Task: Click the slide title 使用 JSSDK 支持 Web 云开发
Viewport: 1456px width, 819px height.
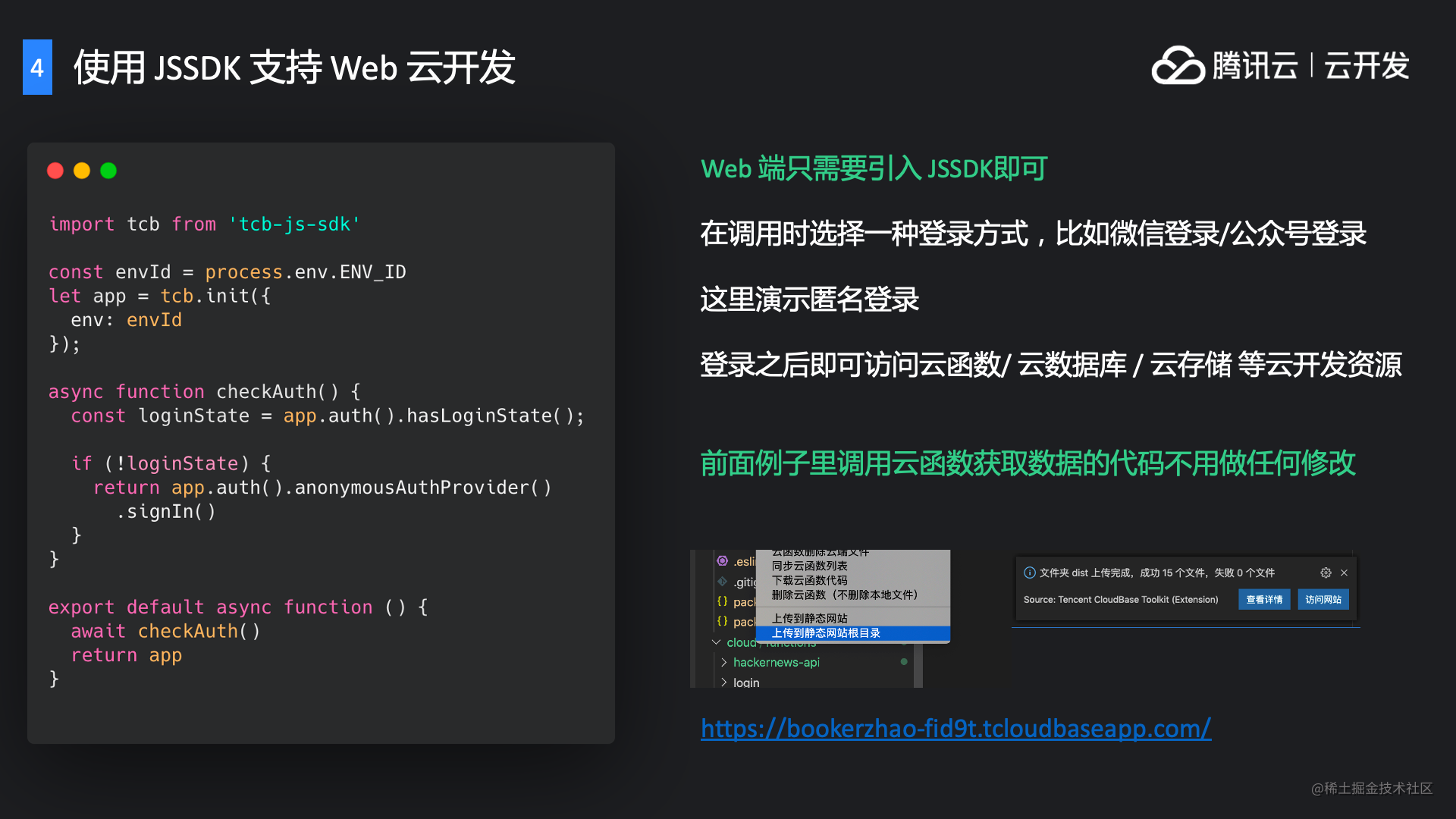Action: click(x=295, y=67)
